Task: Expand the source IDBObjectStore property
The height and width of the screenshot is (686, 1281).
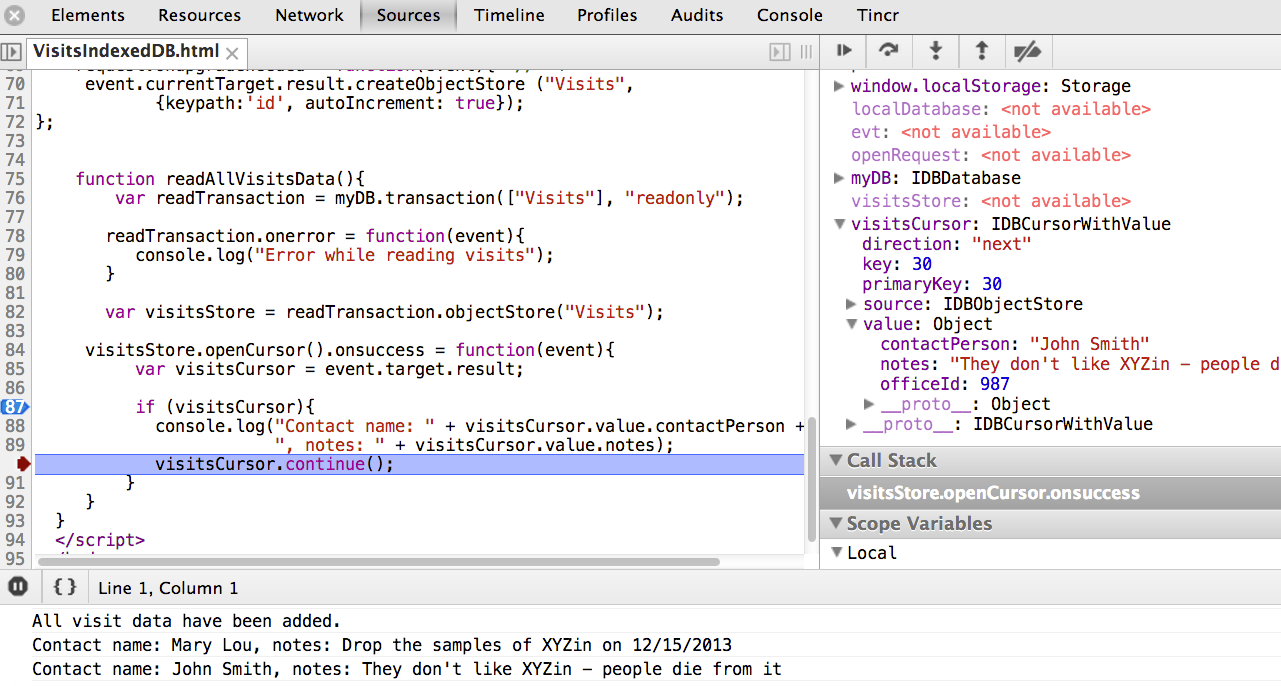Action: point(851,304)
